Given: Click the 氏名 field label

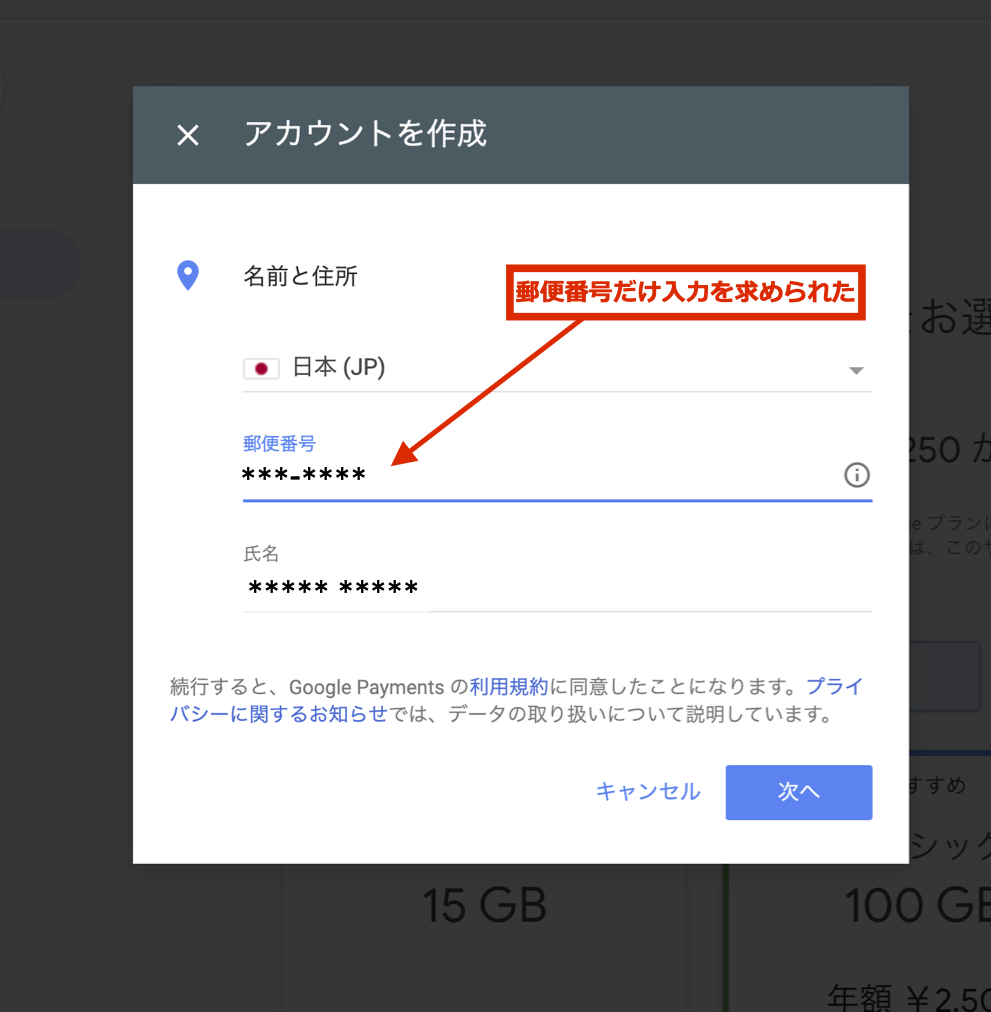Looking at the screenshot, I should (260, 553).
